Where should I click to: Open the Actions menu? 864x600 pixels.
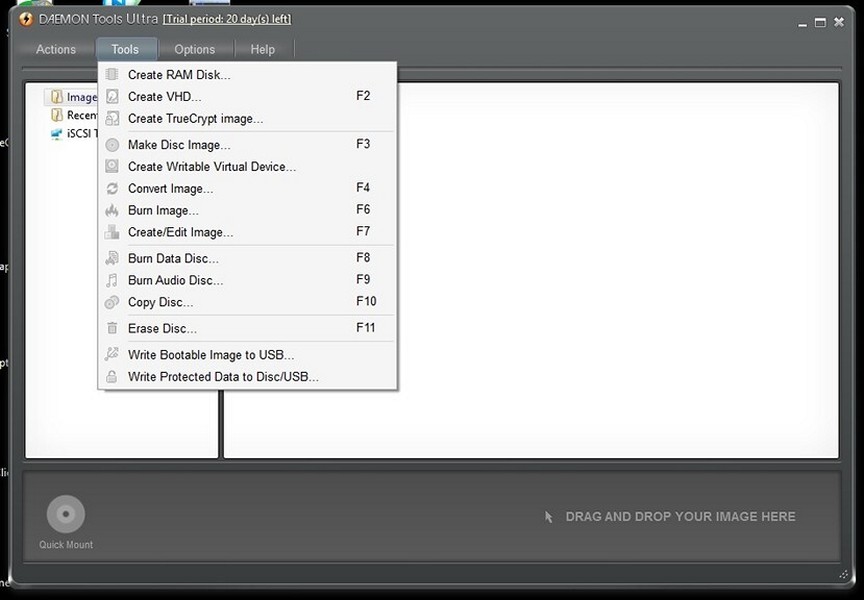click(56, 50)
